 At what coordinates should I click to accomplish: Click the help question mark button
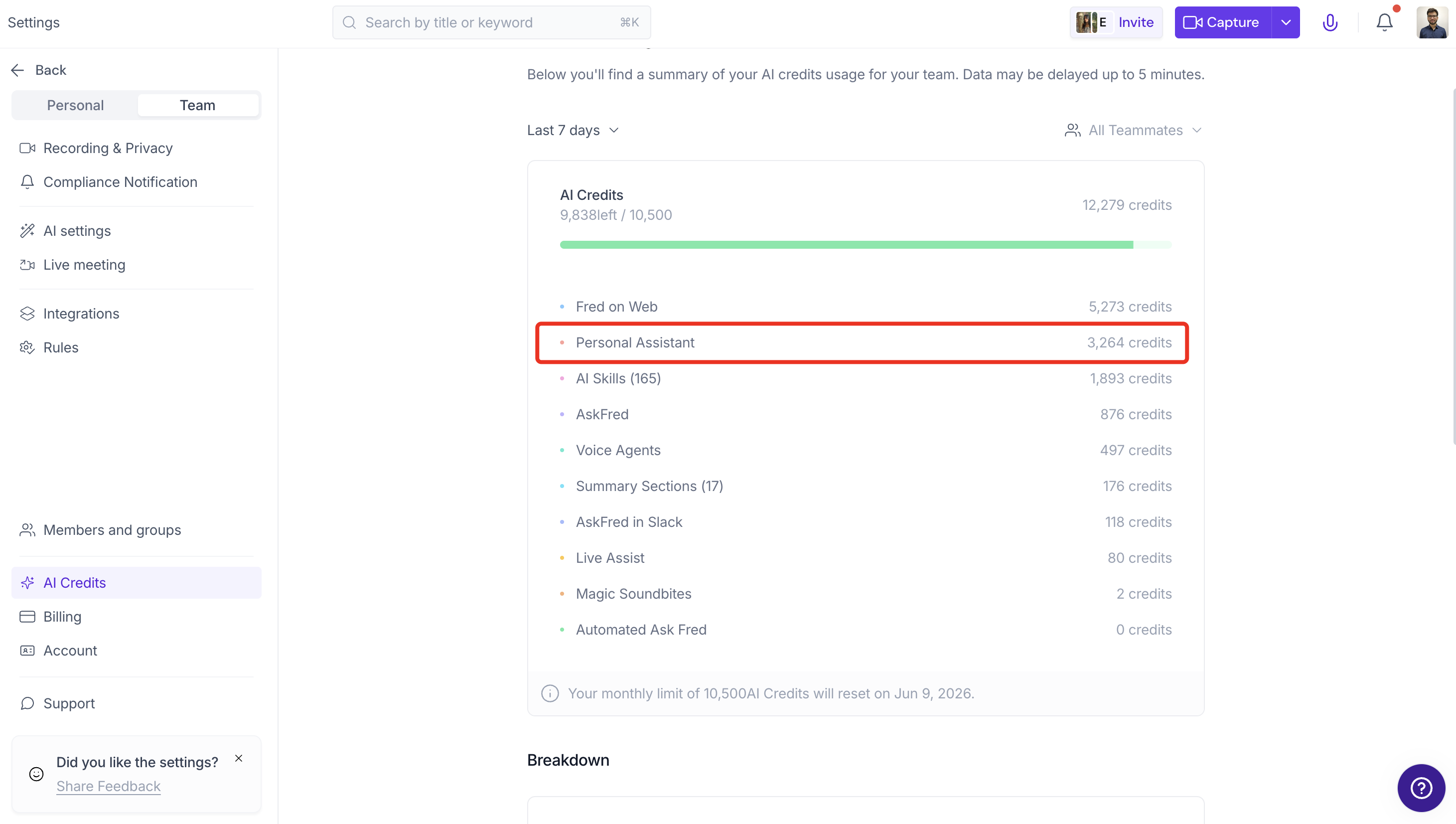pos(1421,788)
